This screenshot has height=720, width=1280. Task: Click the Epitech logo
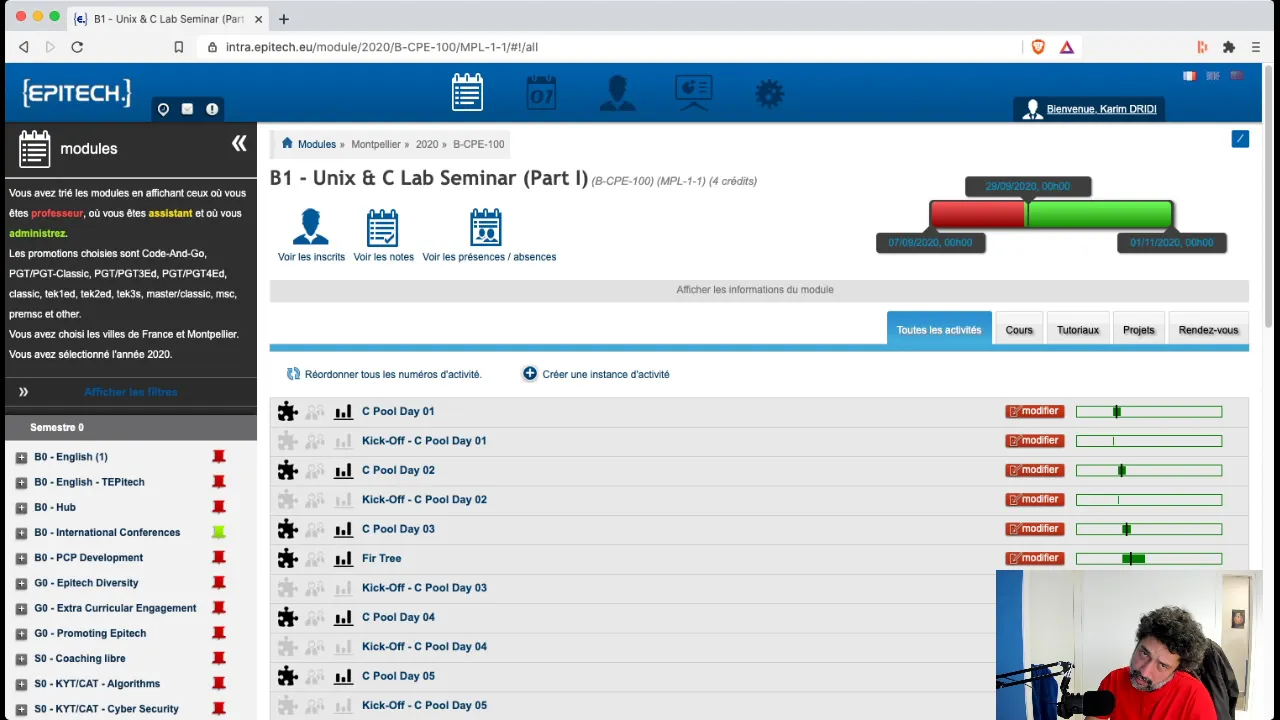(77, 93)
